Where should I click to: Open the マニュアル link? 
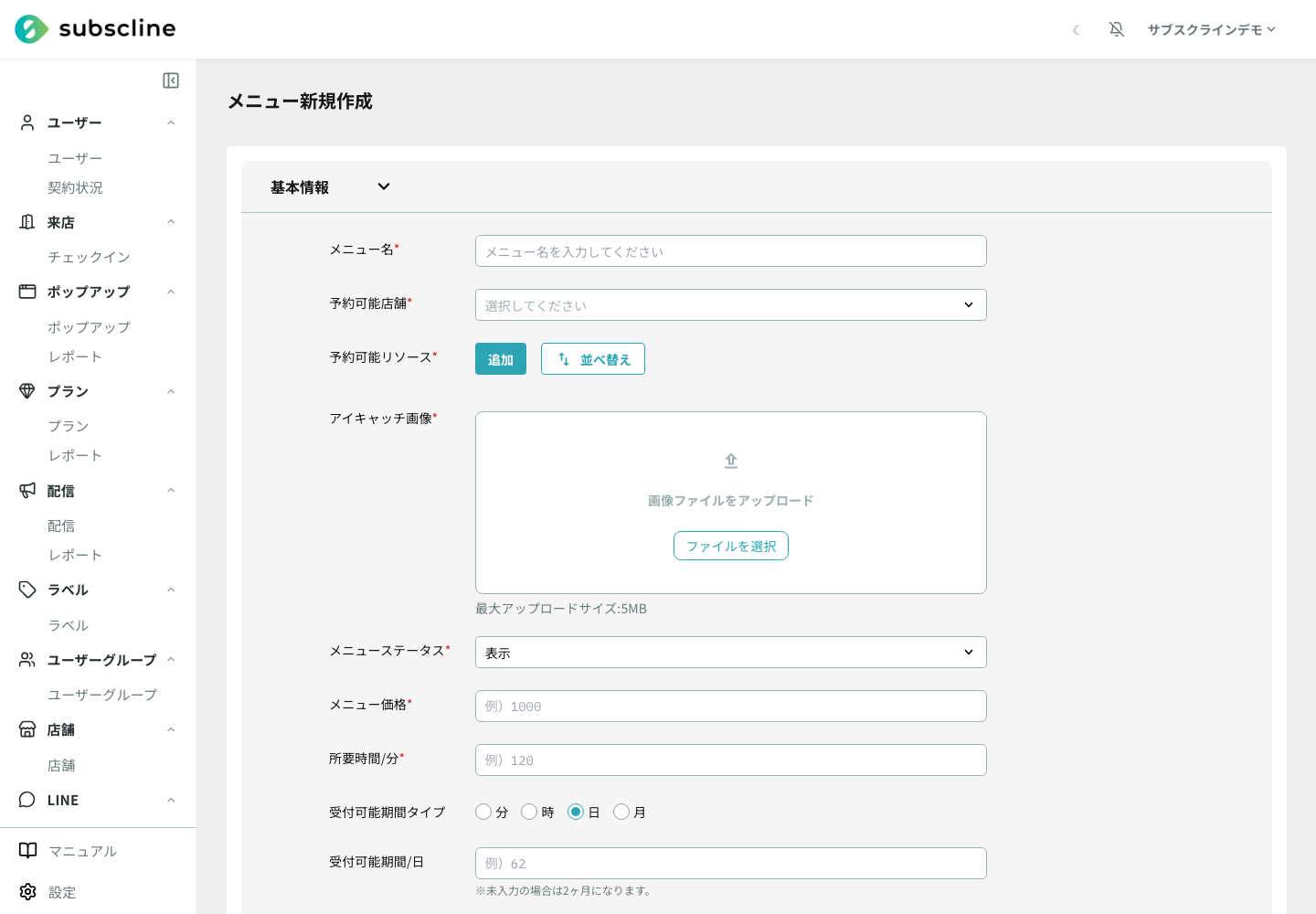tap(82, 851)
